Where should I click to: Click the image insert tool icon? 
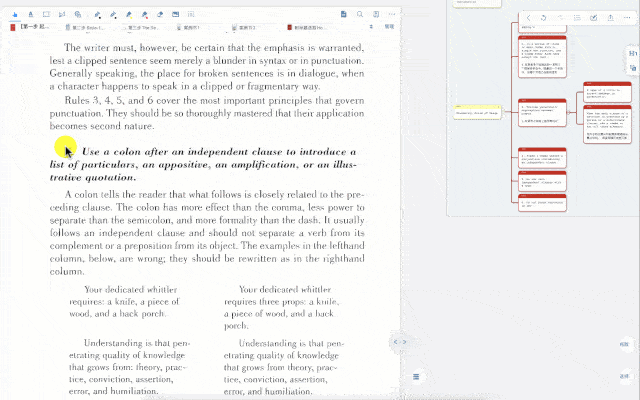click(x=176, y=15)
